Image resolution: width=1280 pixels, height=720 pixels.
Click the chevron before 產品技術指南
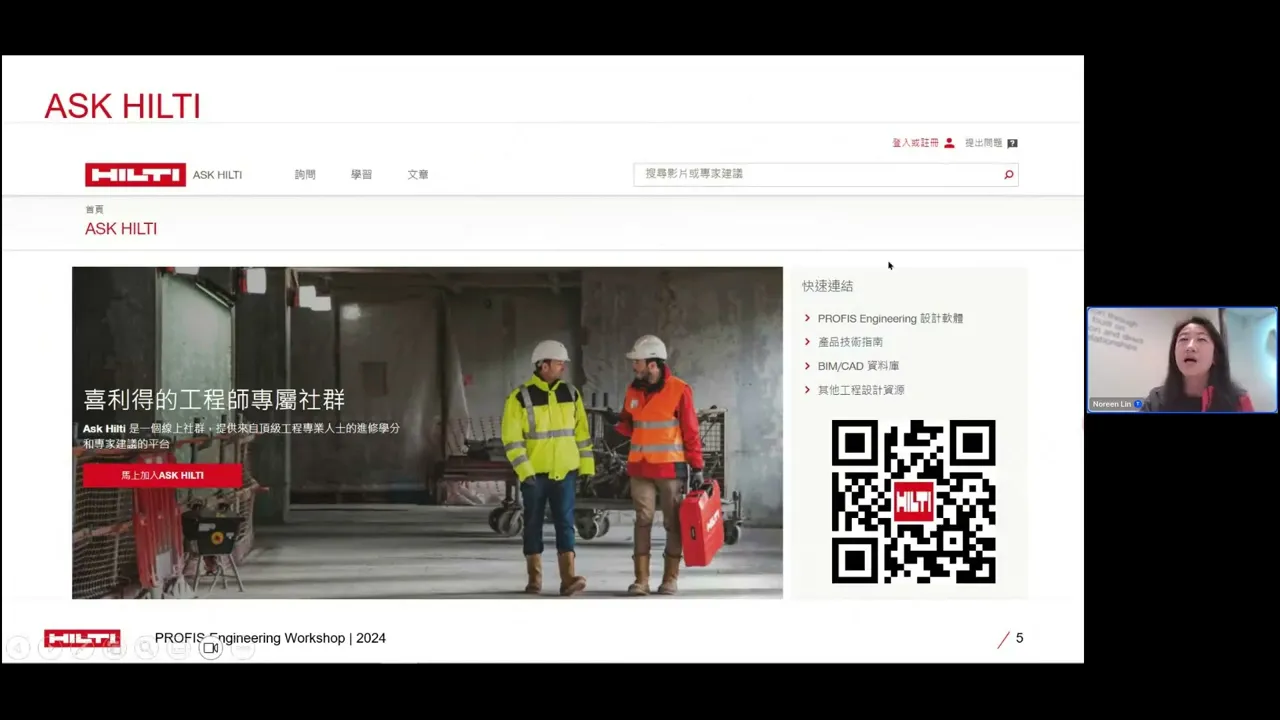point(807,342)
